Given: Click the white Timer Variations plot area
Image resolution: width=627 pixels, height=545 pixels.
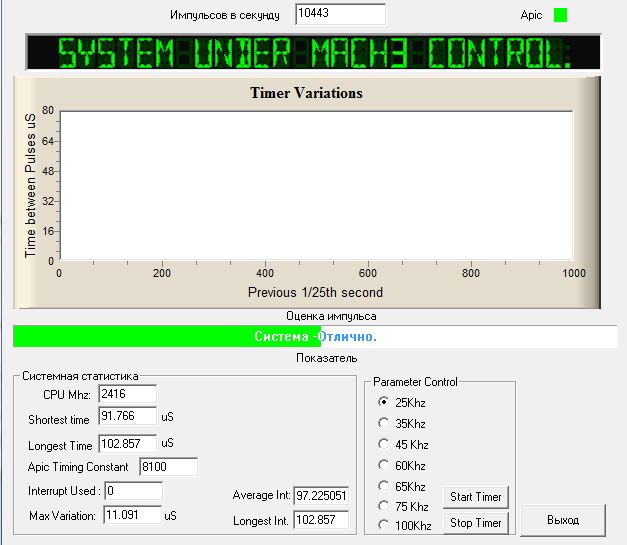Looking at the screenshot, I should pyautogui.click(x=316, y=186).
